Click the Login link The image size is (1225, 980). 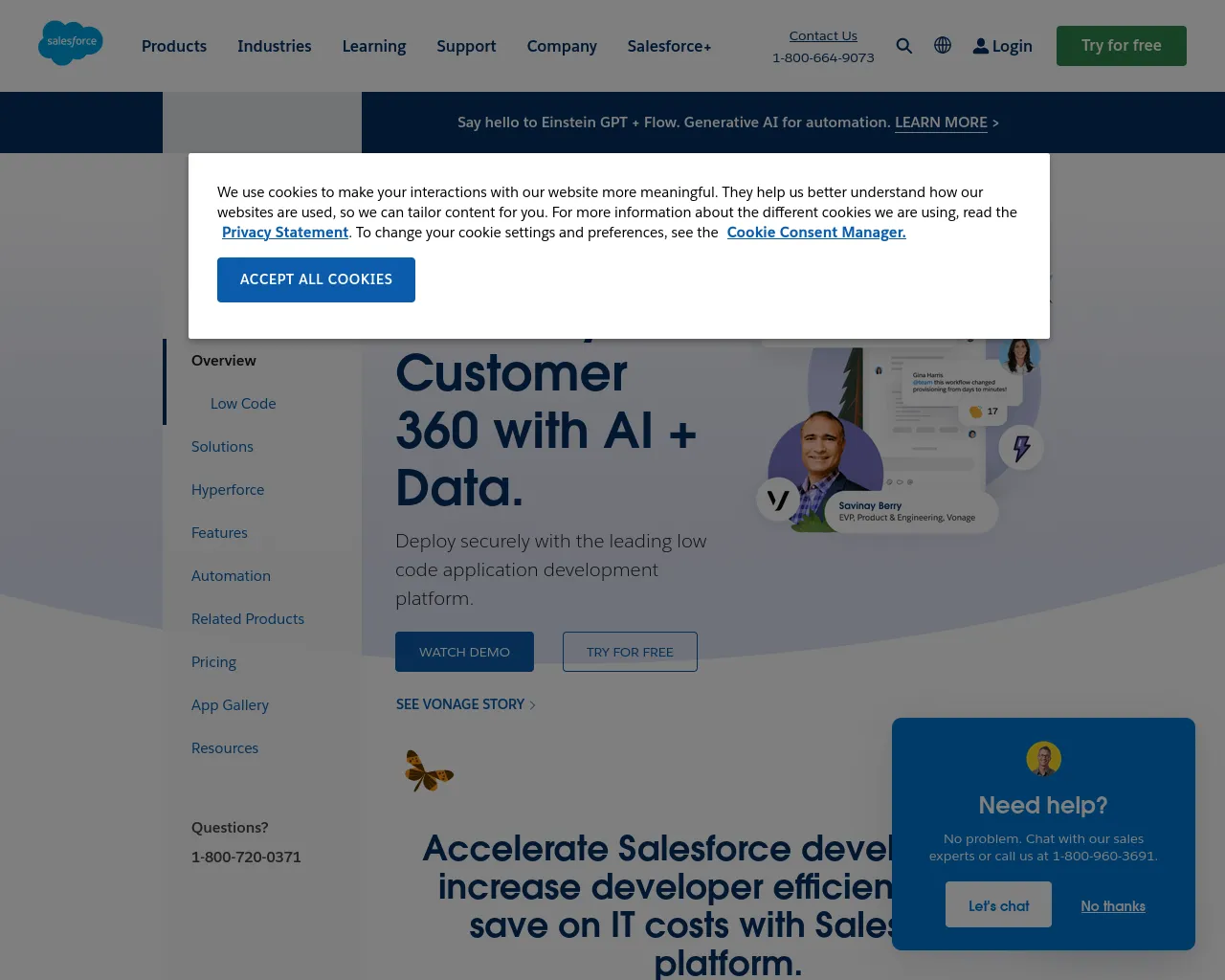coord(1012,46)
